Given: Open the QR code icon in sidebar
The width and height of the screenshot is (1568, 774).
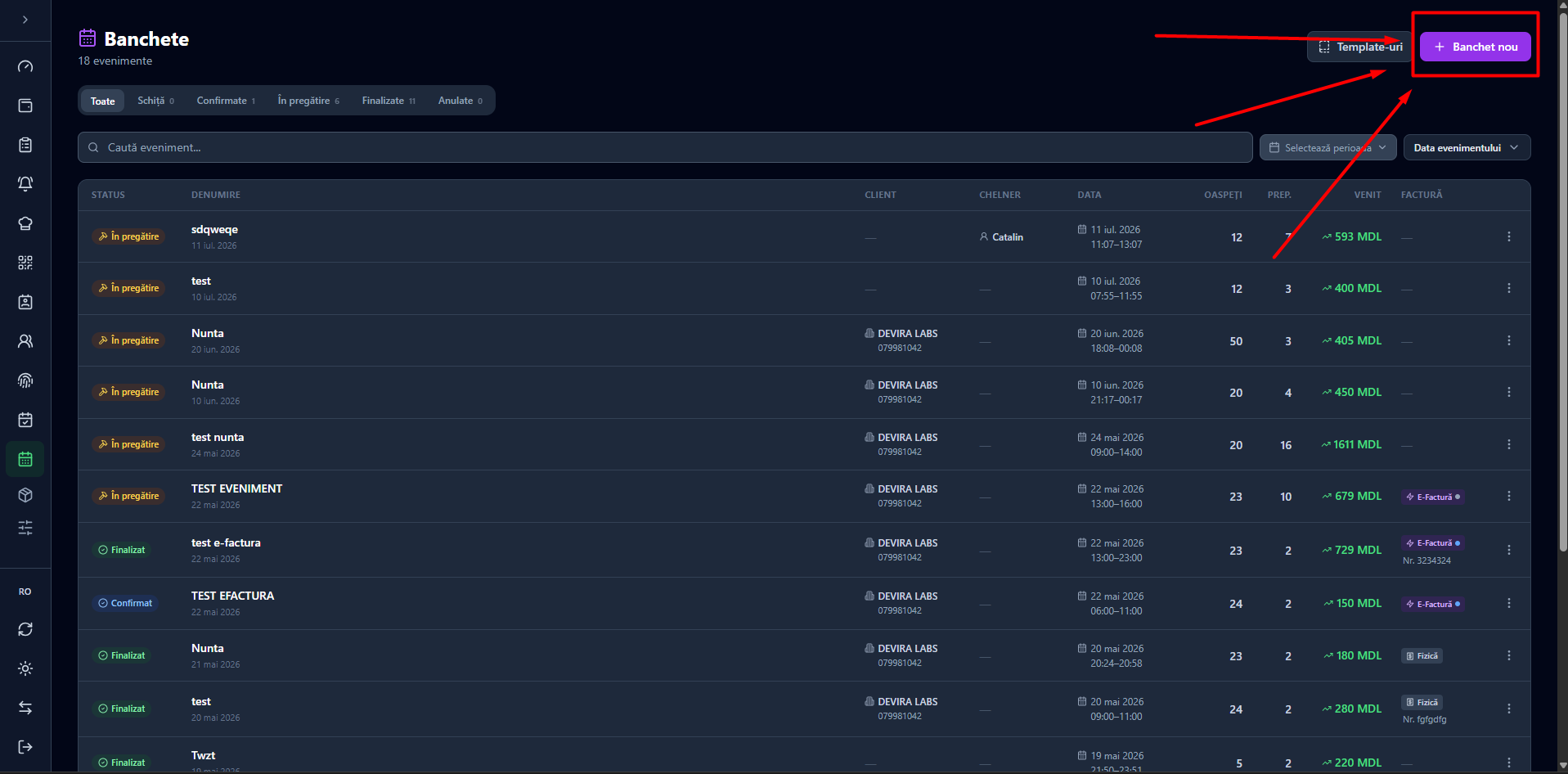Looking at the screenshot, I should 25,263.
